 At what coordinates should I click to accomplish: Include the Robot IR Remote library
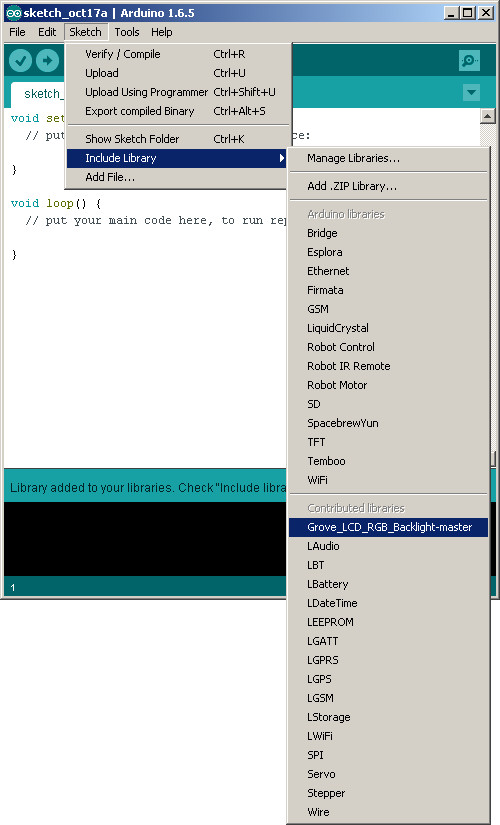[388, 366]
